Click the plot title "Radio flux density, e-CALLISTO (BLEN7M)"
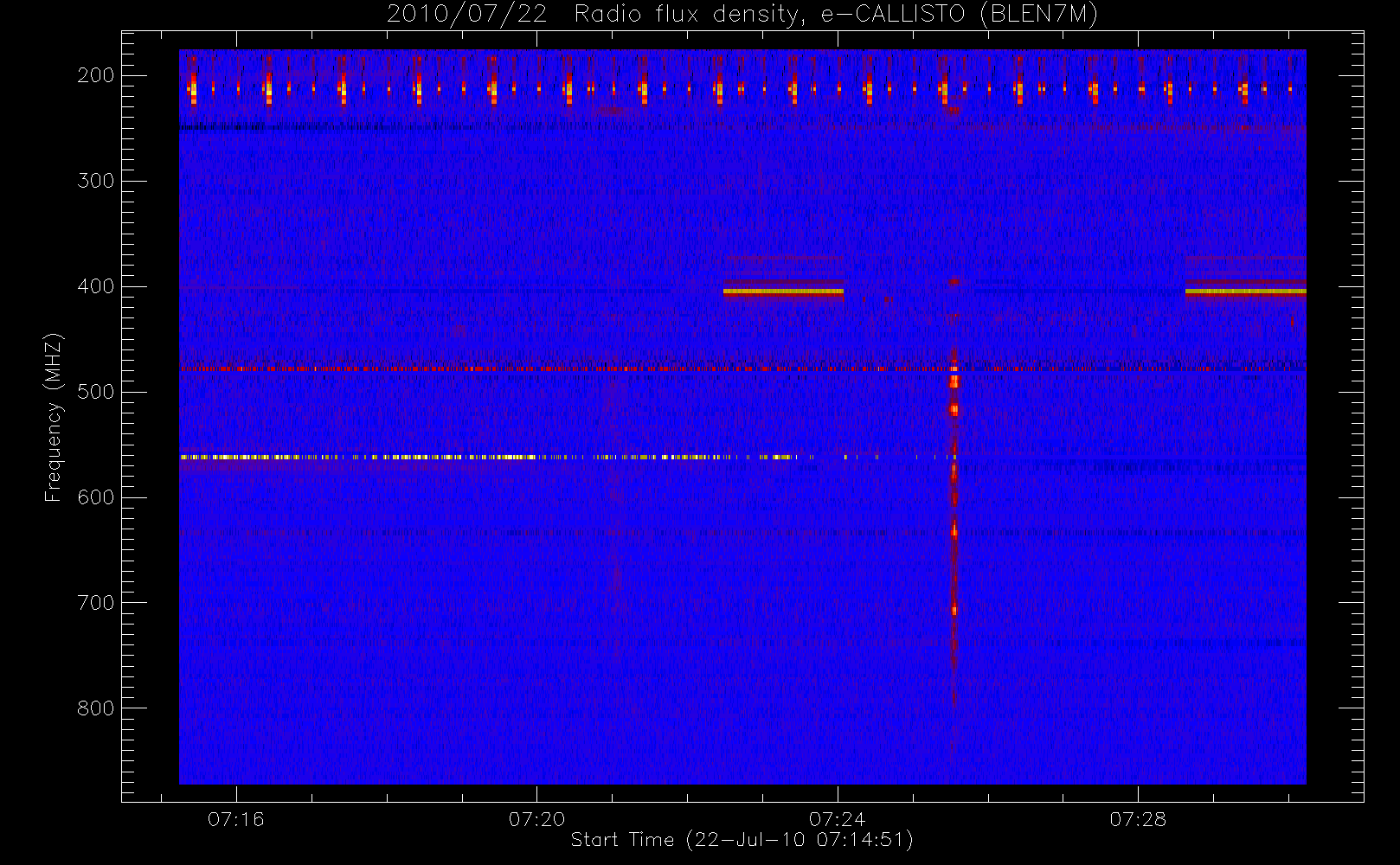This screenshot has height=865, width=1400. point(836,14)
